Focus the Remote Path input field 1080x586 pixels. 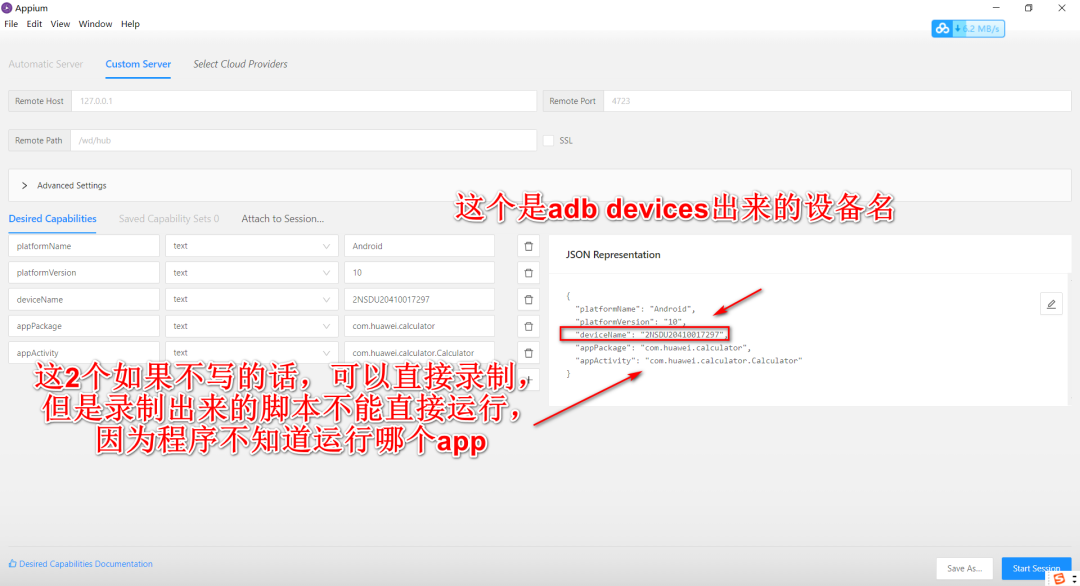click(303, 140)
